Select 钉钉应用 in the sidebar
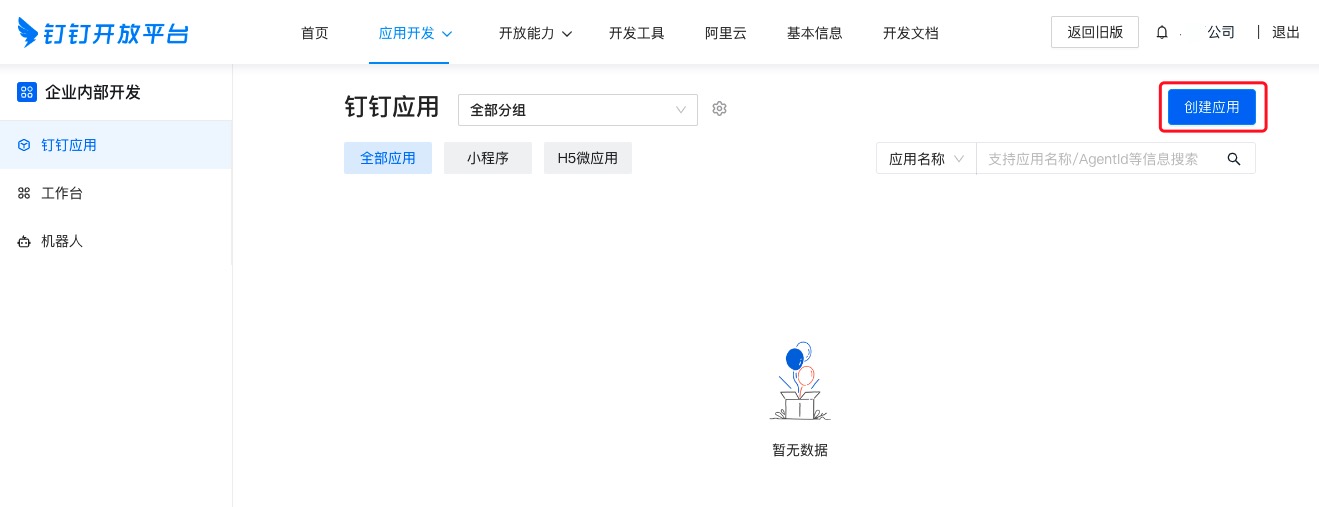 116,145
